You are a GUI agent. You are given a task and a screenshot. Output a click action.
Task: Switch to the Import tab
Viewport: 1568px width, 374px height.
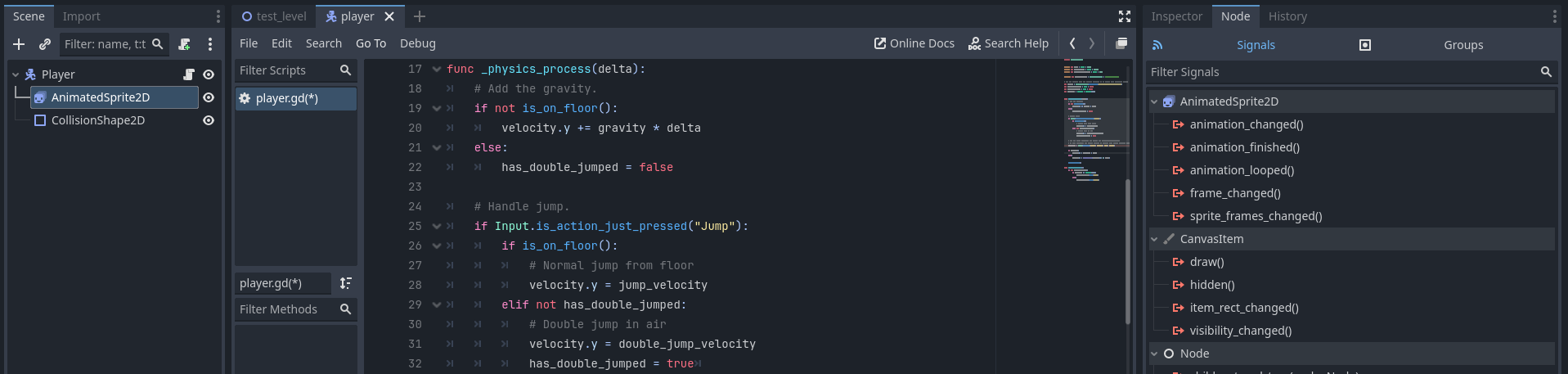pos(82,16)
